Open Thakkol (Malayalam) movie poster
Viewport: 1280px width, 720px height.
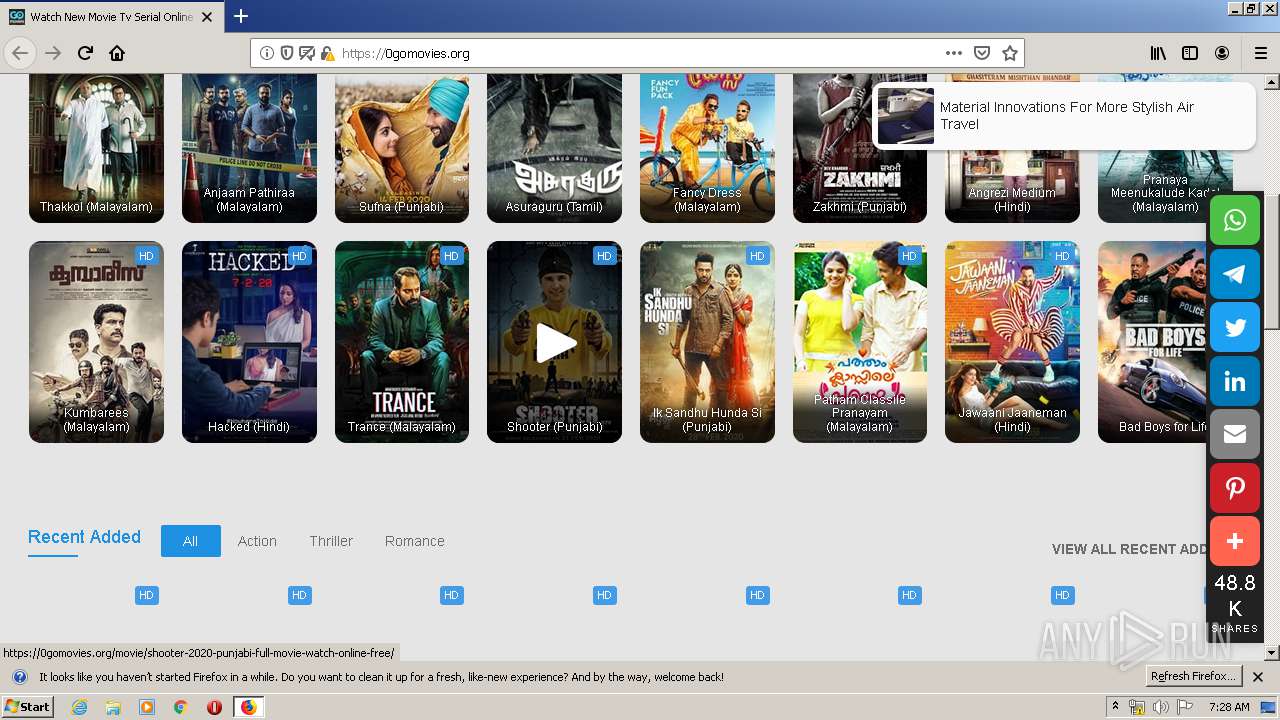pos(96,148)
